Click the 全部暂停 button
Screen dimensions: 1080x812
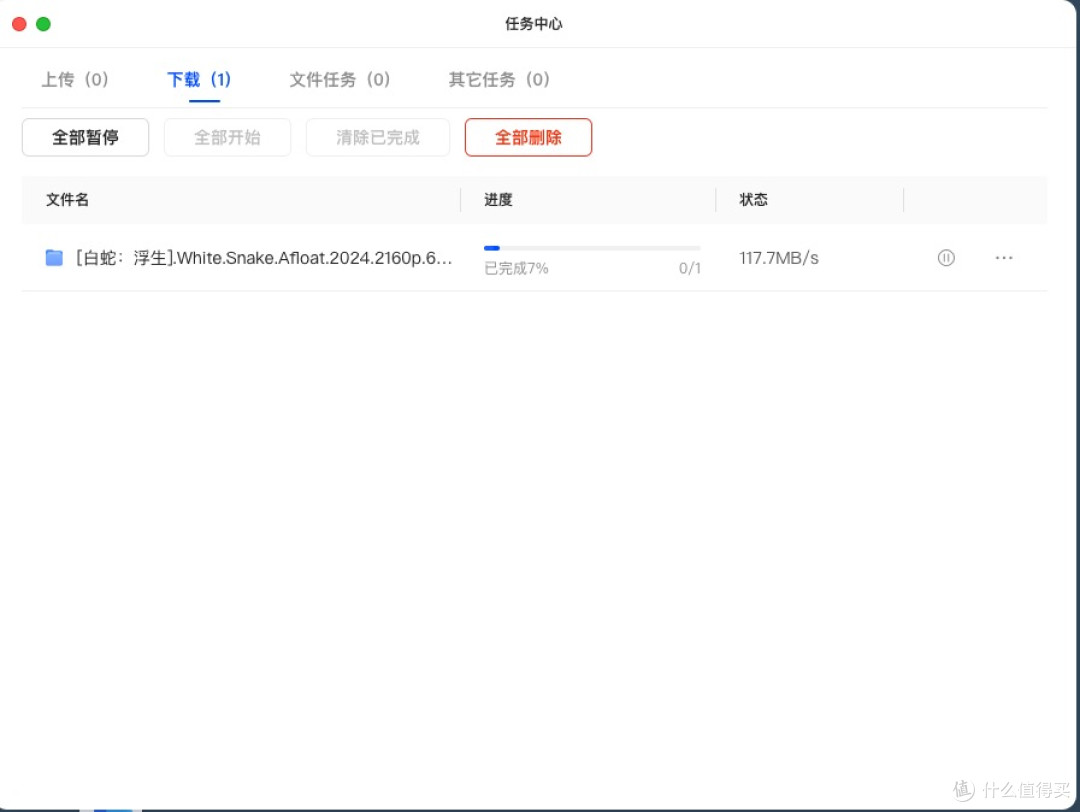point(85,137)
